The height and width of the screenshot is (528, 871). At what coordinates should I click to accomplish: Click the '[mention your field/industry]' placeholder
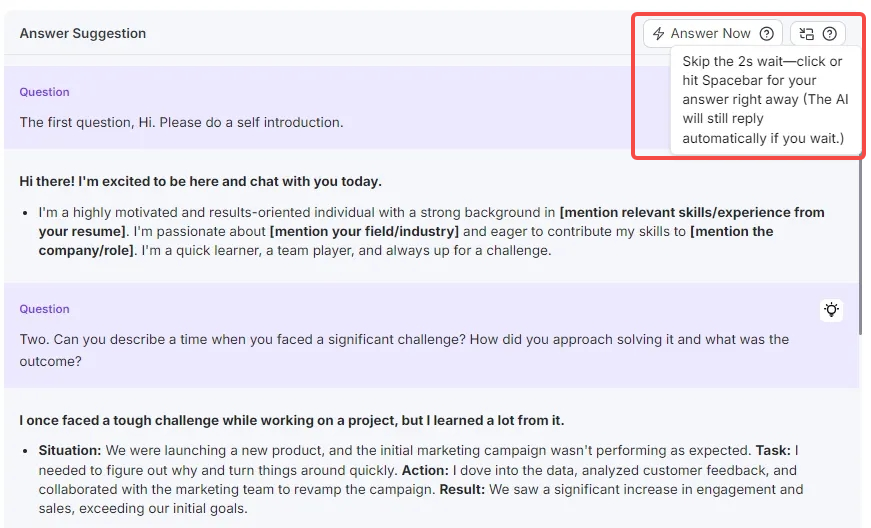364,231
